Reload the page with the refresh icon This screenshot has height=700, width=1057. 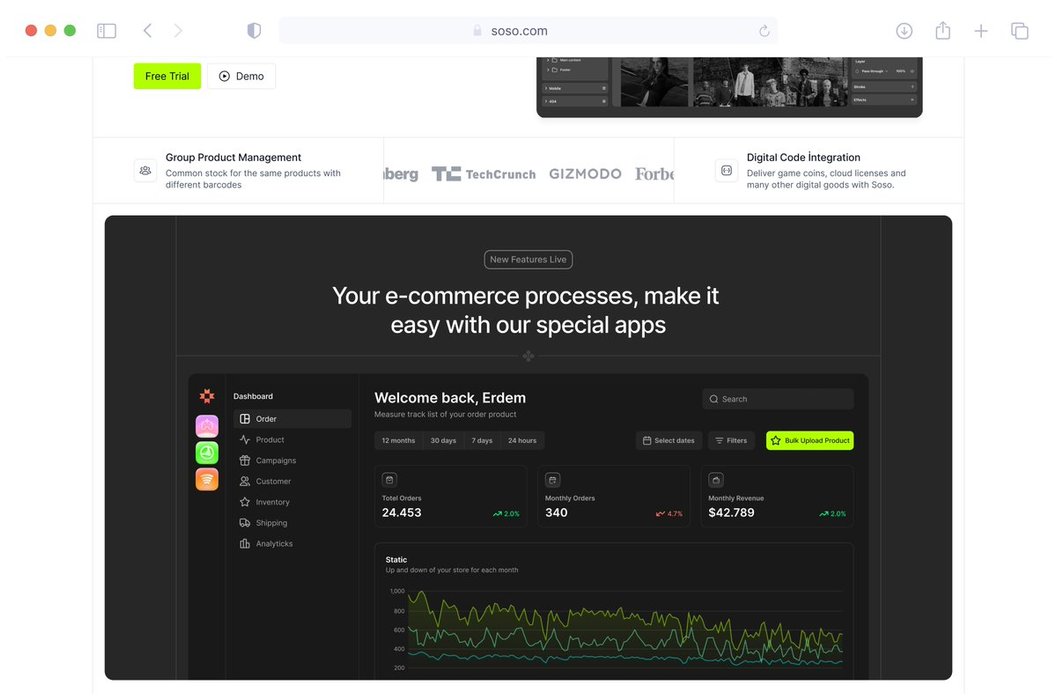764,30
